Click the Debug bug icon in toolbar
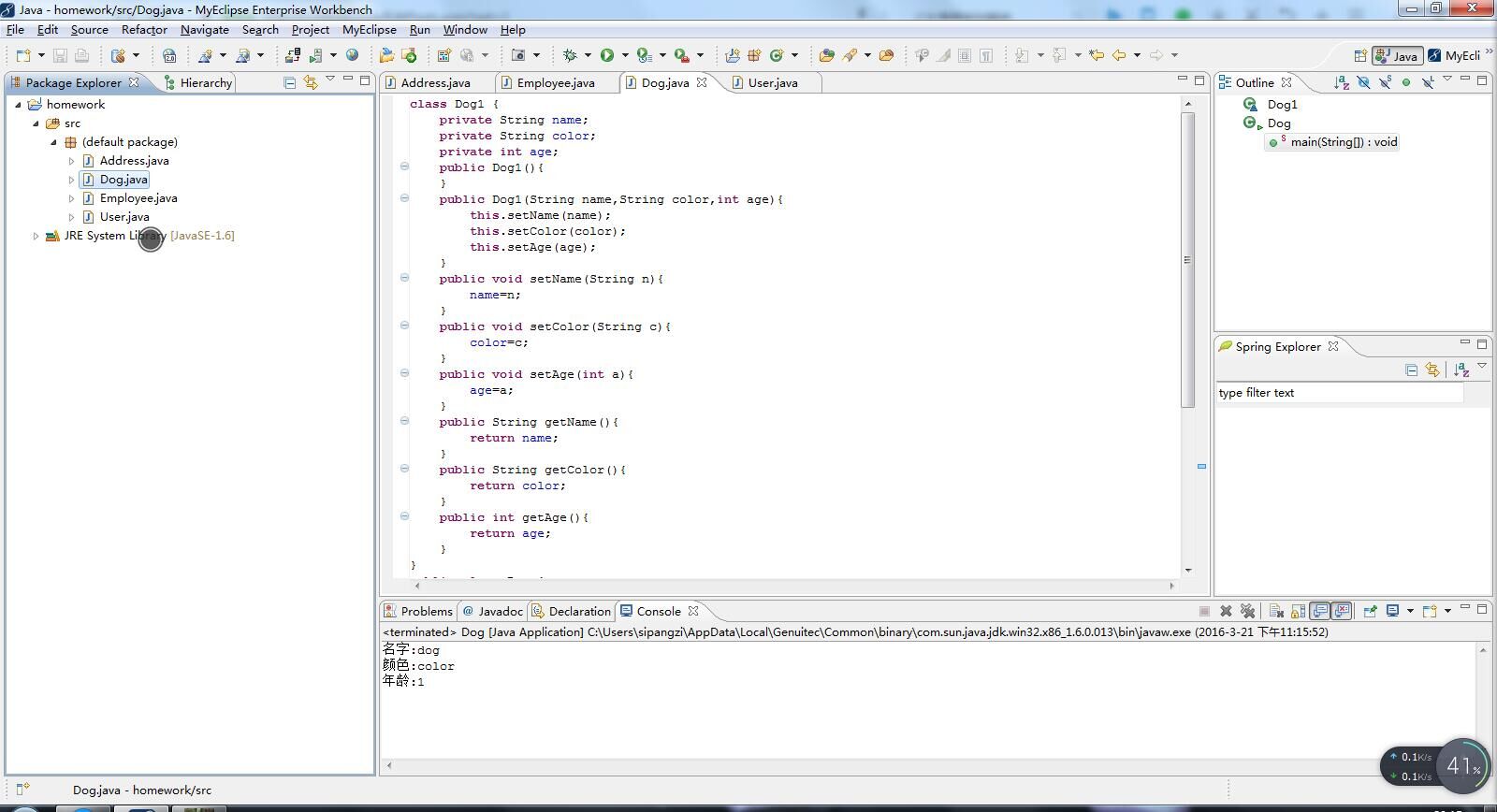The height and width of the screenshot is (812, 1497). [570, 55]
